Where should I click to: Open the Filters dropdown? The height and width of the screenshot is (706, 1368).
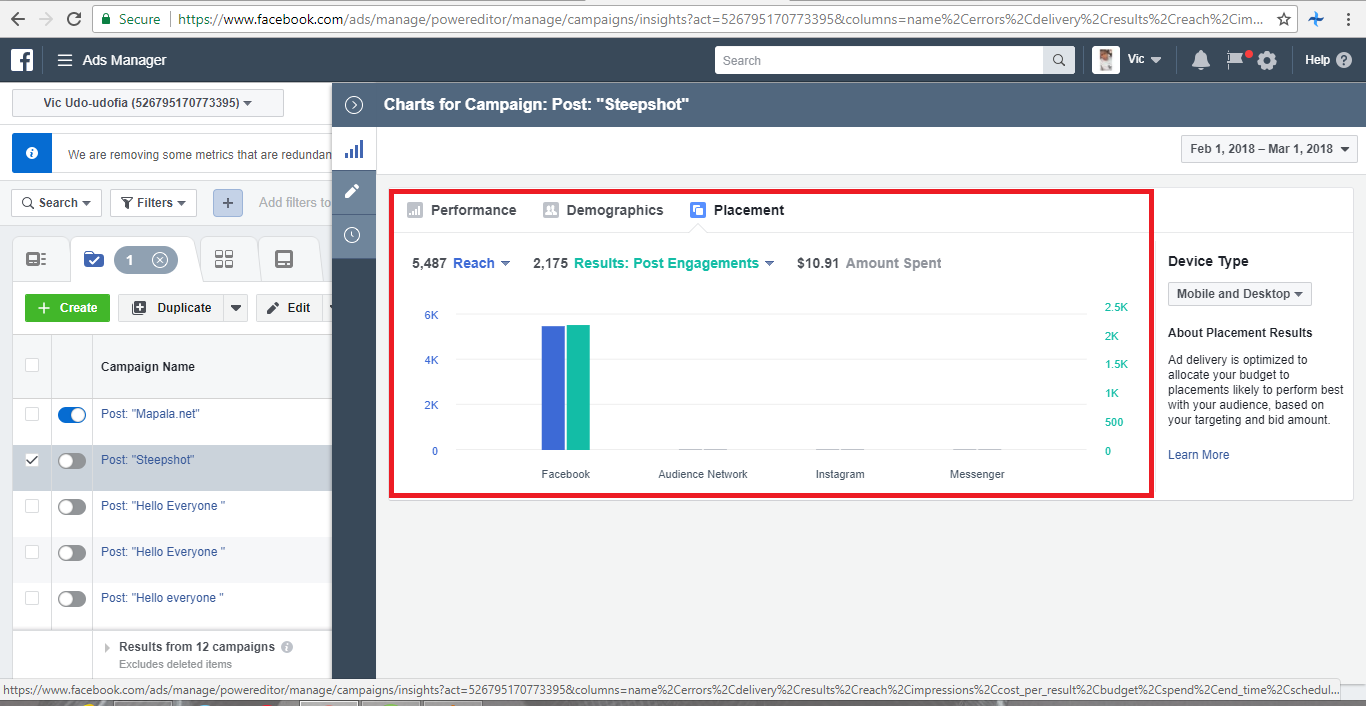(x=153, y=203)
